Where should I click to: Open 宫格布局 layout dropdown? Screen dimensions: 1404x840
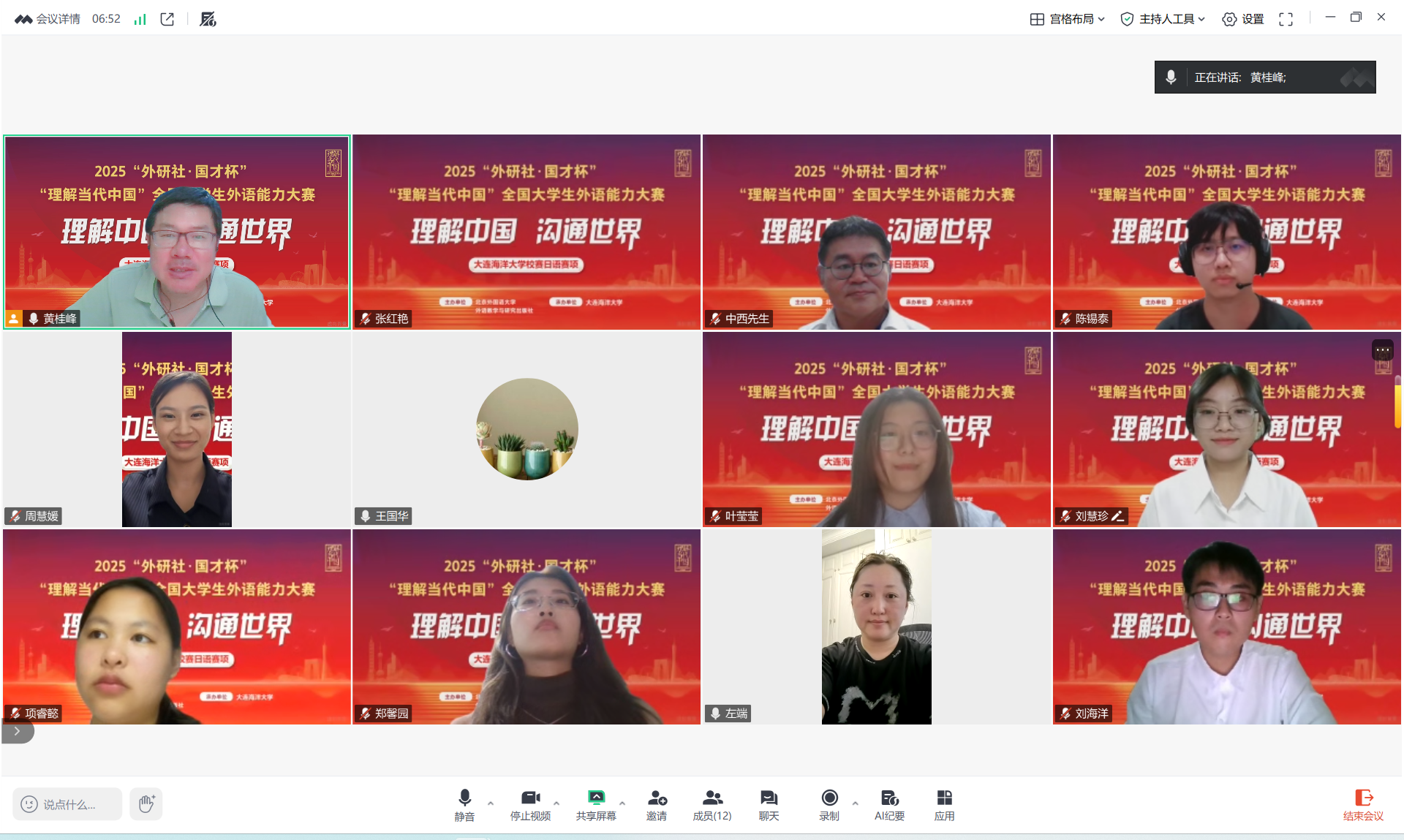(1068, 19)
